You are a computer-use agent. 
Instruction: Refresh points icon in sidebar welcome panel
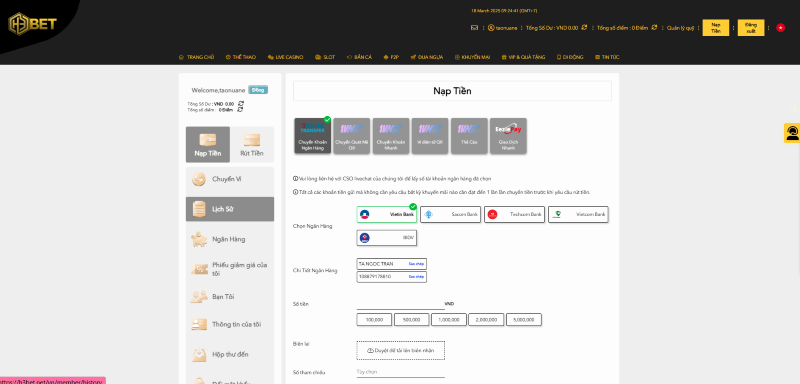(x=240, y=109)
